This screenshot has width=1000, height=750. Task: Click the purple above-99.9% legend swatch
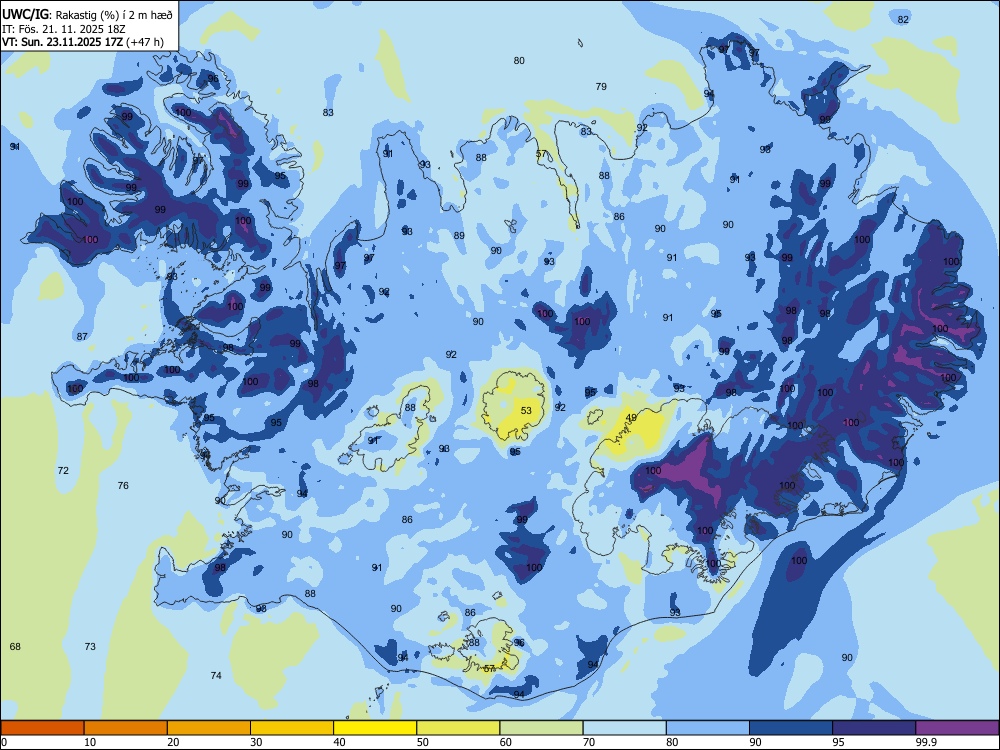957,728
